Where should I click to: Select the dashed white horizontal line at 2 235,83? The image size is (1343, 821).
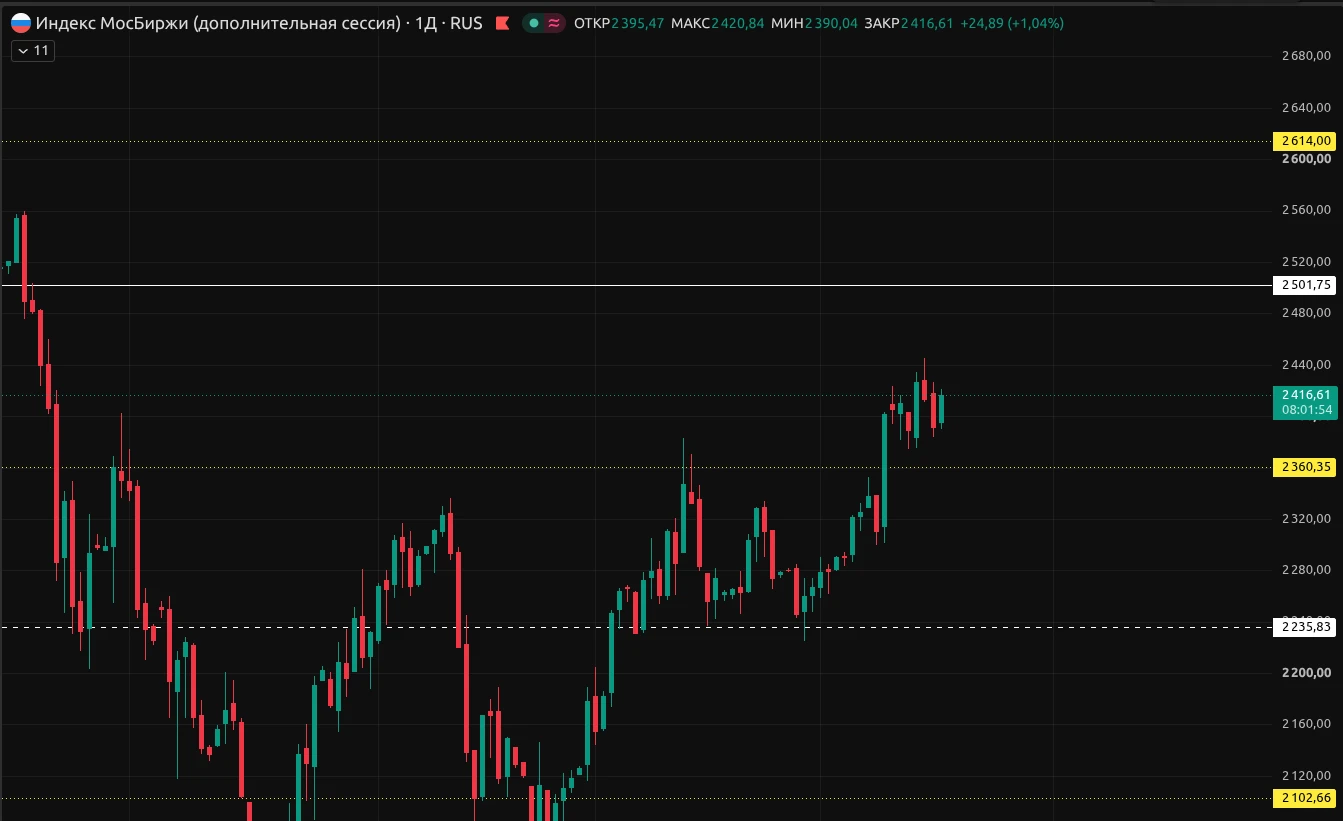click(635, 627)
